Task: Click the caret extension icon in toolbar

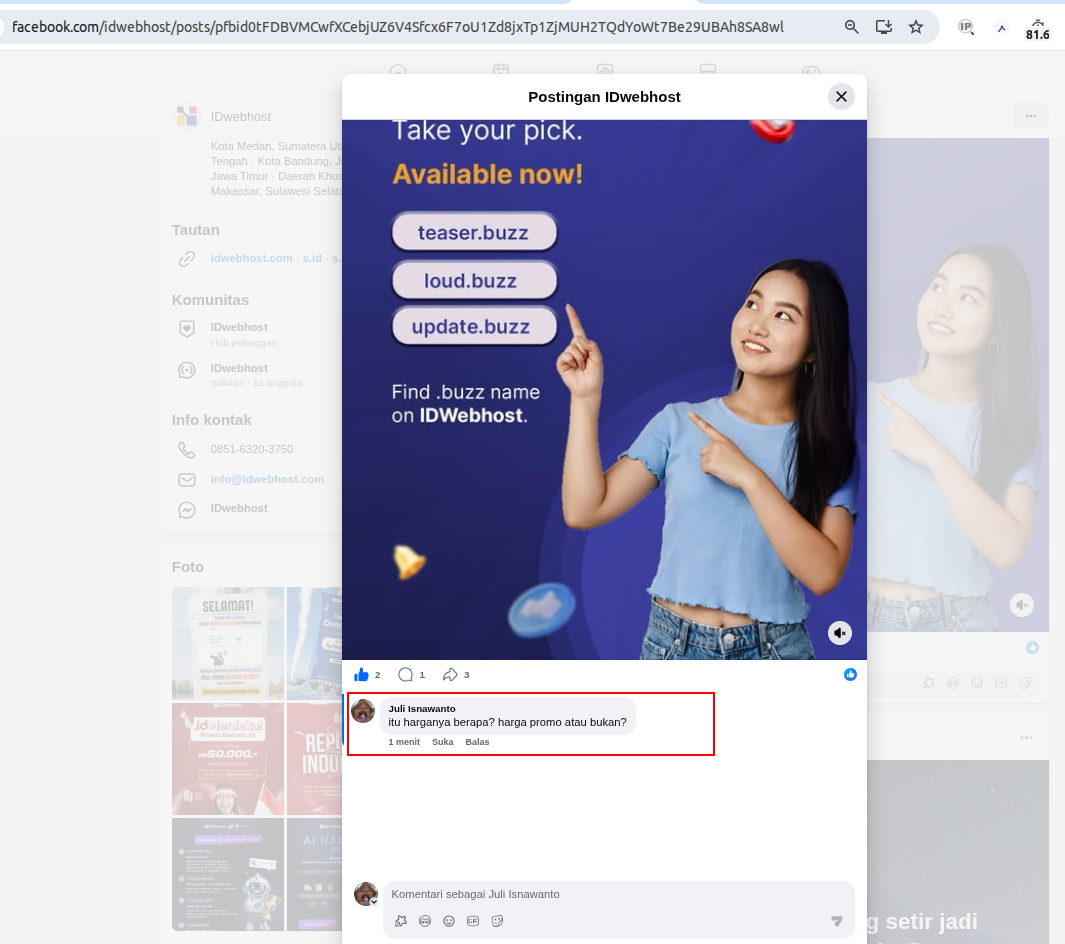Action: (x=1001, y=28)
